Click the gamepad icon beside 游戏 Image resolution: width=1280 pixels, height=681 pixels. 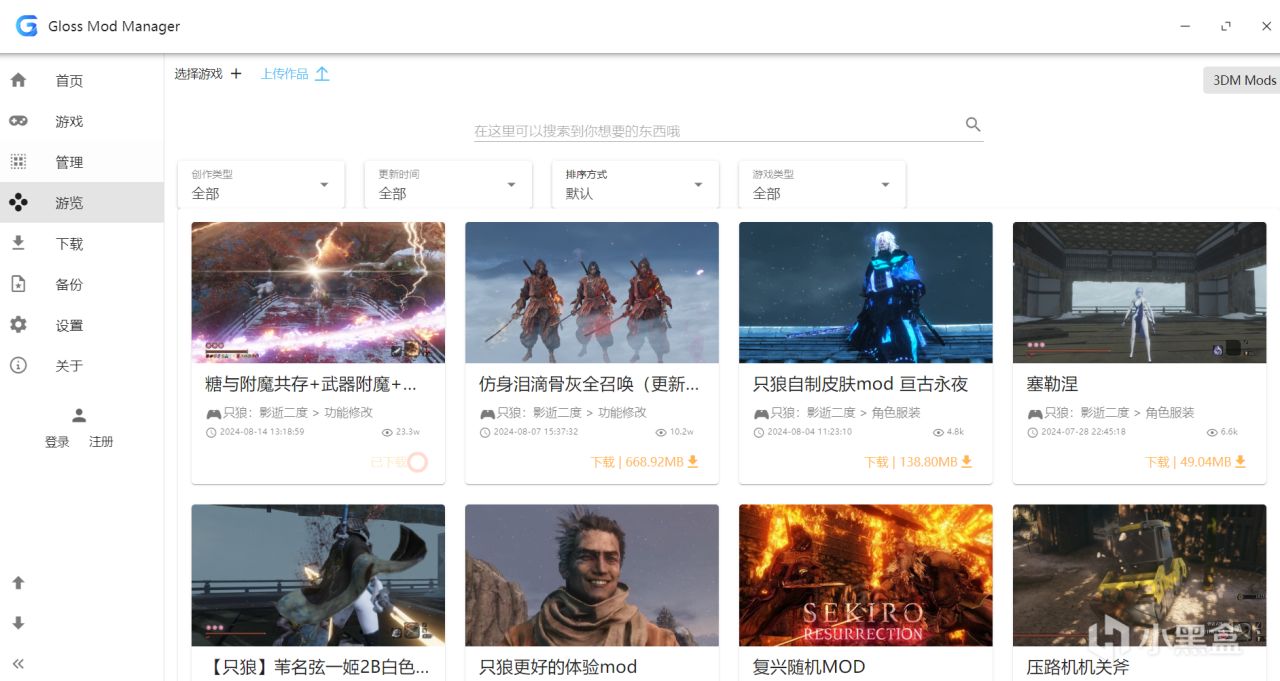coord(18,121)
